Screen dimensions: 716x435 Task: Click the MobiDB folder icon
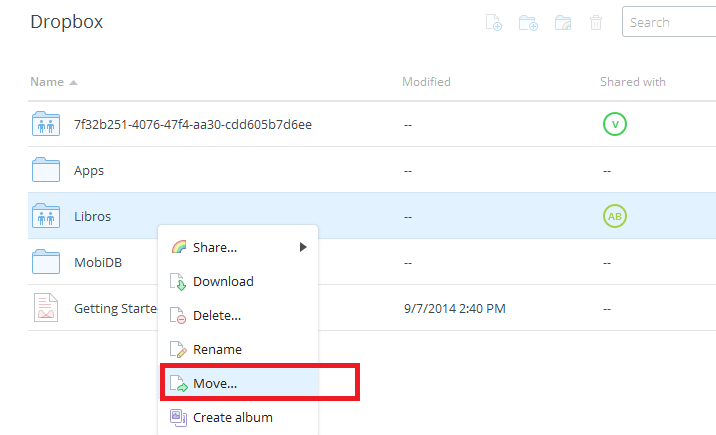(46, 262)
